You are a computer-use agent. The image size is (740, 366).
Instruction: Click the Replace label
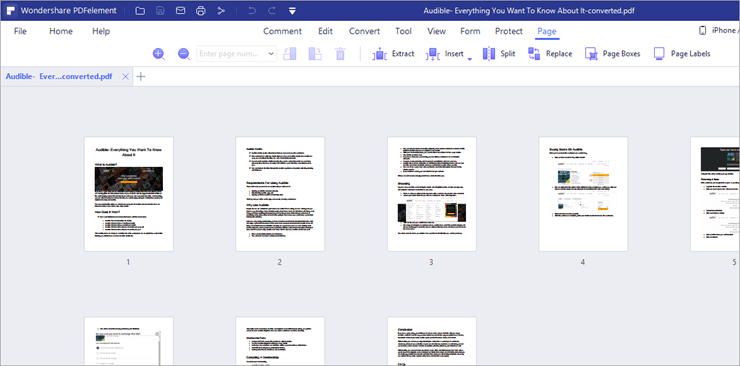pyautogui.click(x=559, y=54)
